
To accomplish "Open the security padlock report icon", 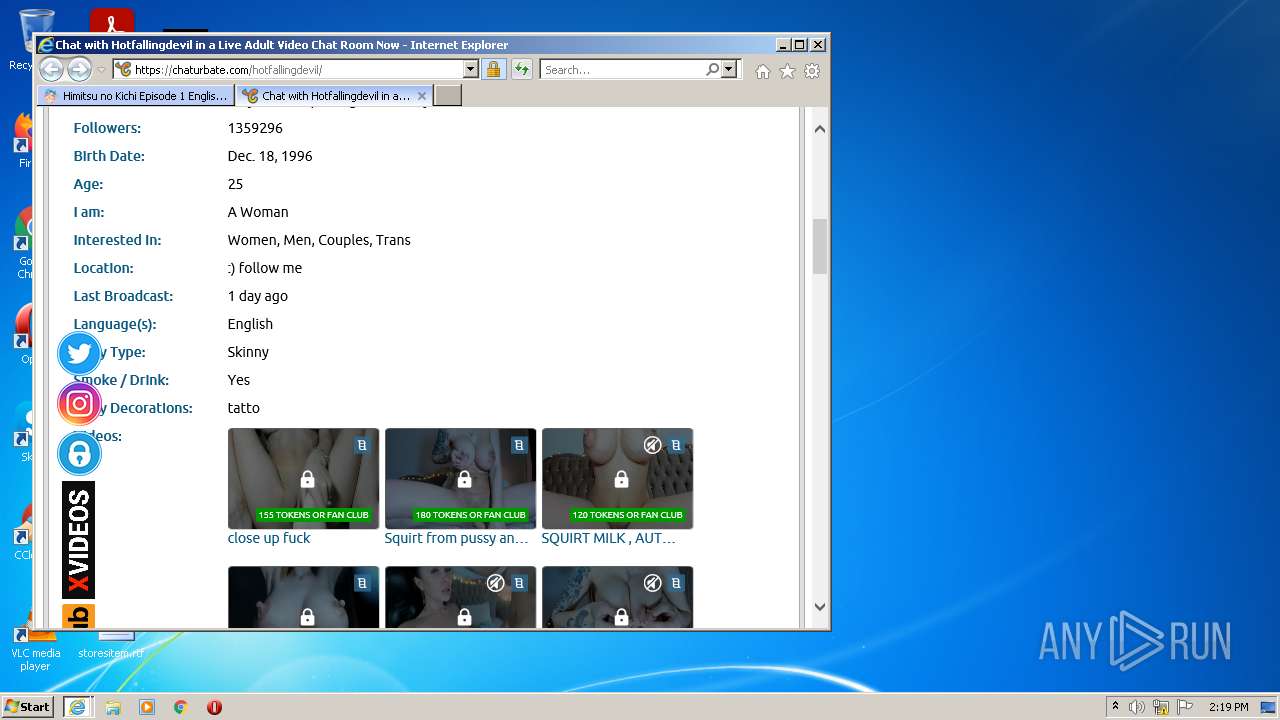I will tap(493, 70).
